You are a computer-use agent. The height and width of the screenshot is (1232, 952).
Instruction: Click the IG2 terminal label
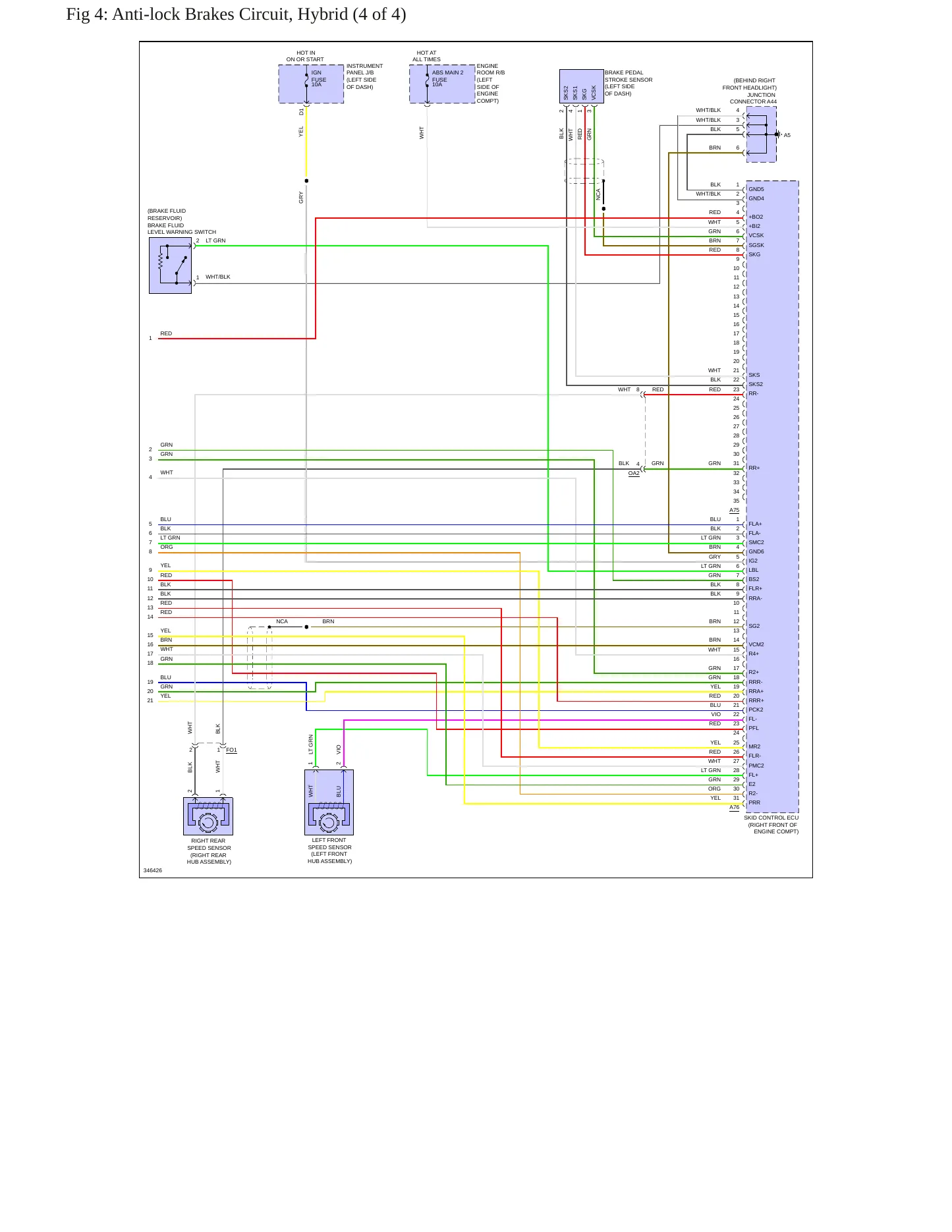753,561
